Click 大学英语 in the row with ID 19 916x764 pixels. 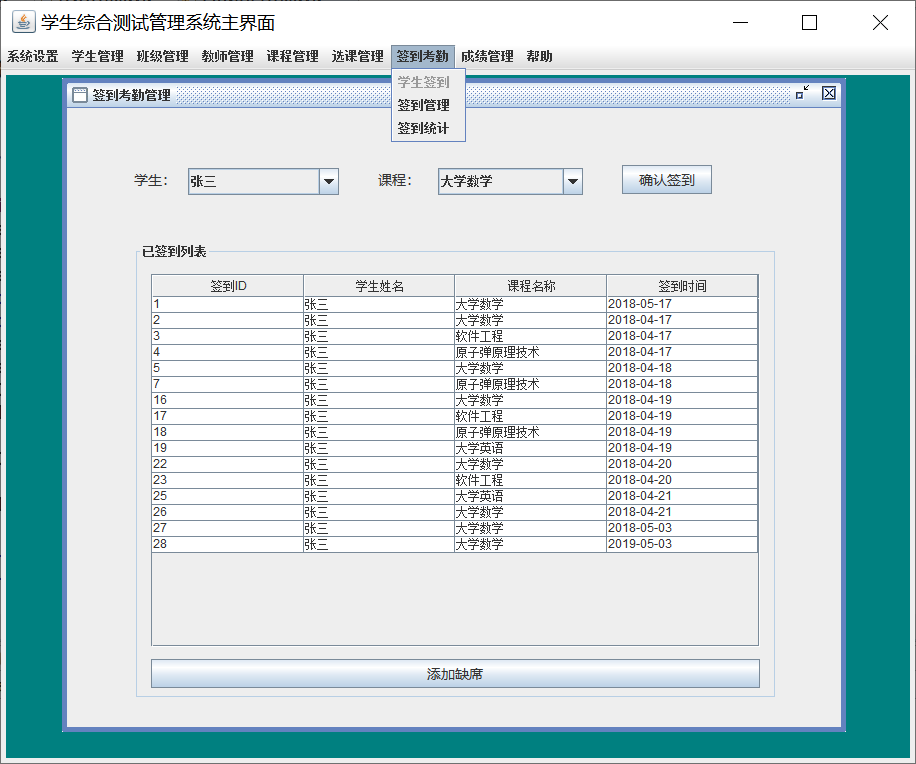click(x=479, y=448)
